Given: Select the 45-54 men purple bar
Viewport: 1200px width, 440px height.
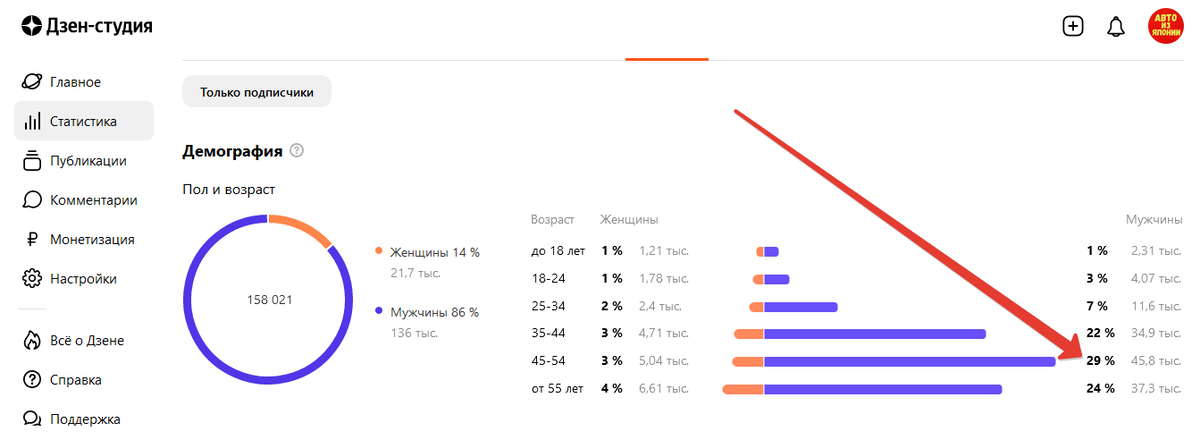Looking at the screenshot, I should (910, 361).
